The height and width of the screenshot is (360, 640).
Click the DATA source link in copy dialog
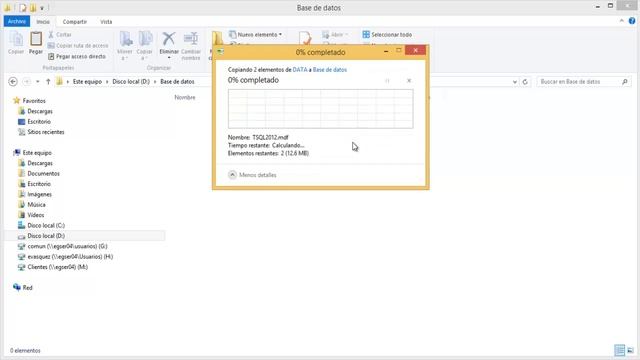pos(300,70)
